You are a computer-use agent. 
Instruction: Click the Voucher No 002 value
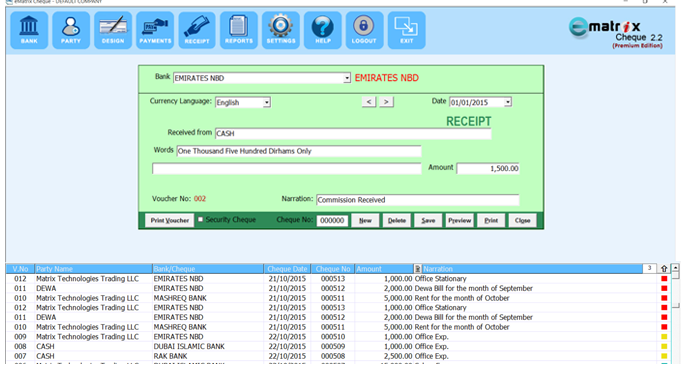point(200,199)
